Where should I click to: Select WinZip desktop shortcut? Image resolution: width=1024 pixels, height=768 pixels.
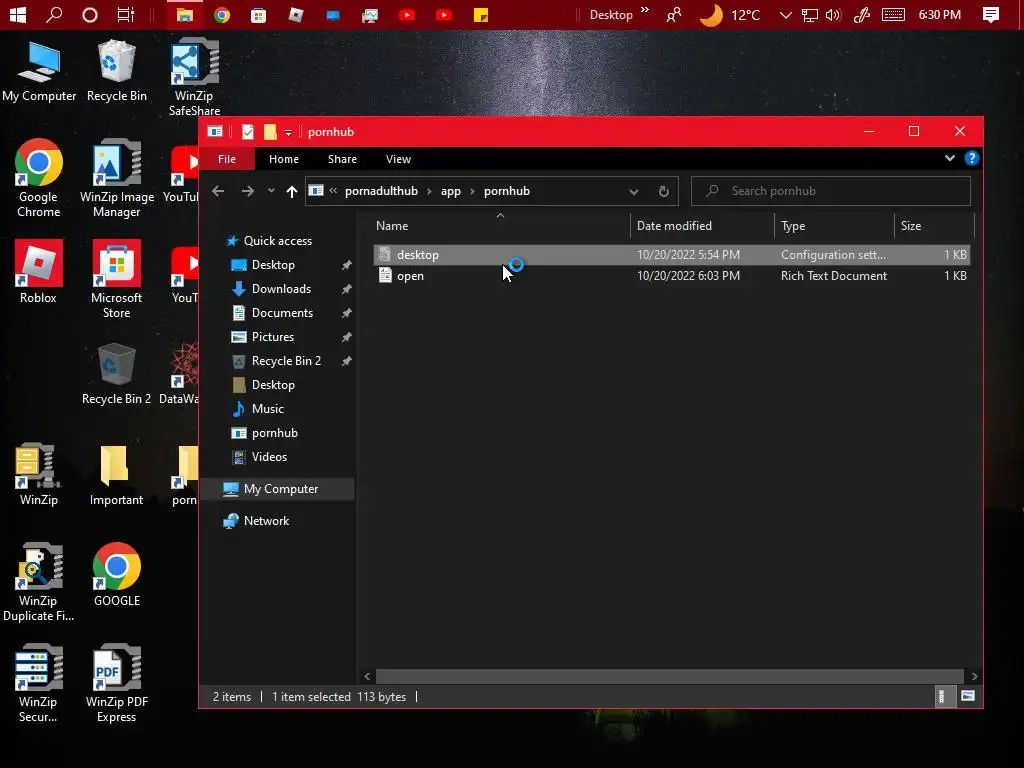[39, 475]
